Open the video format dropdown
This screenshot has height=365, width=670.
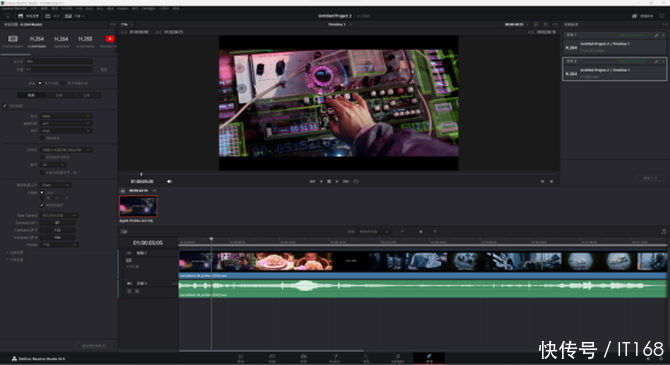tap(66, 116)
